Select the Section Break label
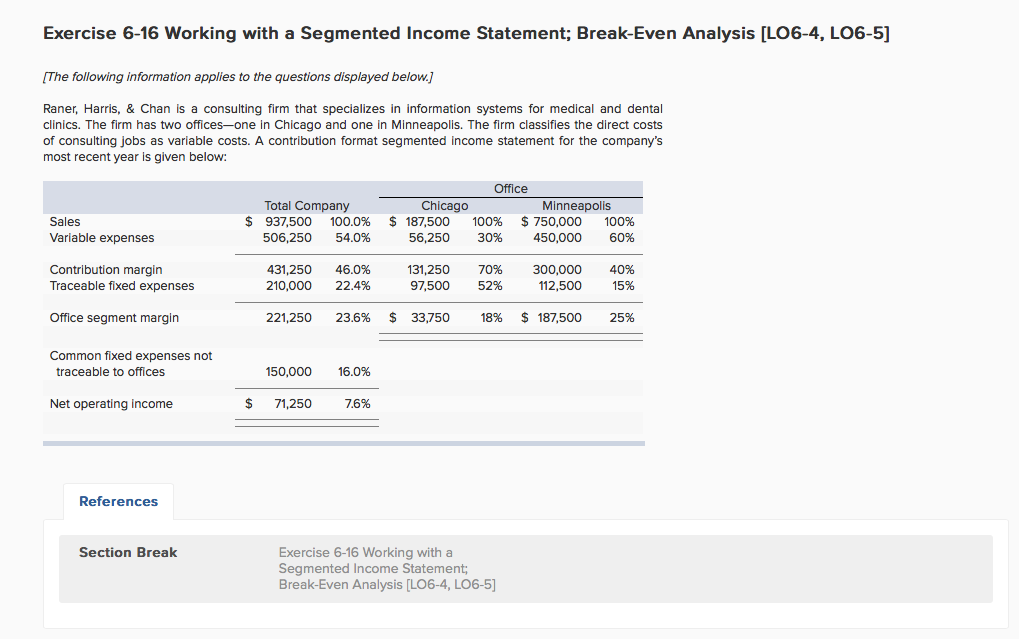This screenshot has height=639, width=1019. [x=128, y=552]
